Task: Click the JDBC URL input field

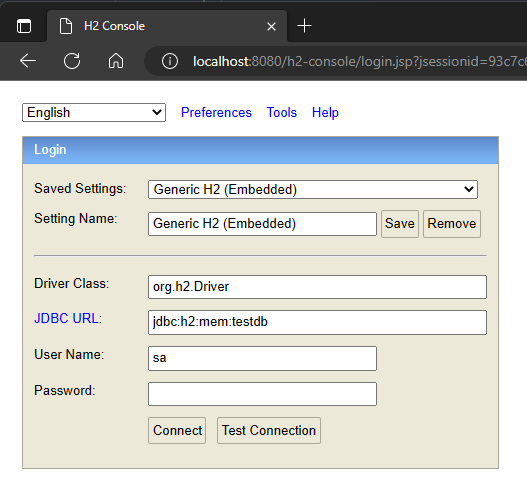Action: pos(317,322)
